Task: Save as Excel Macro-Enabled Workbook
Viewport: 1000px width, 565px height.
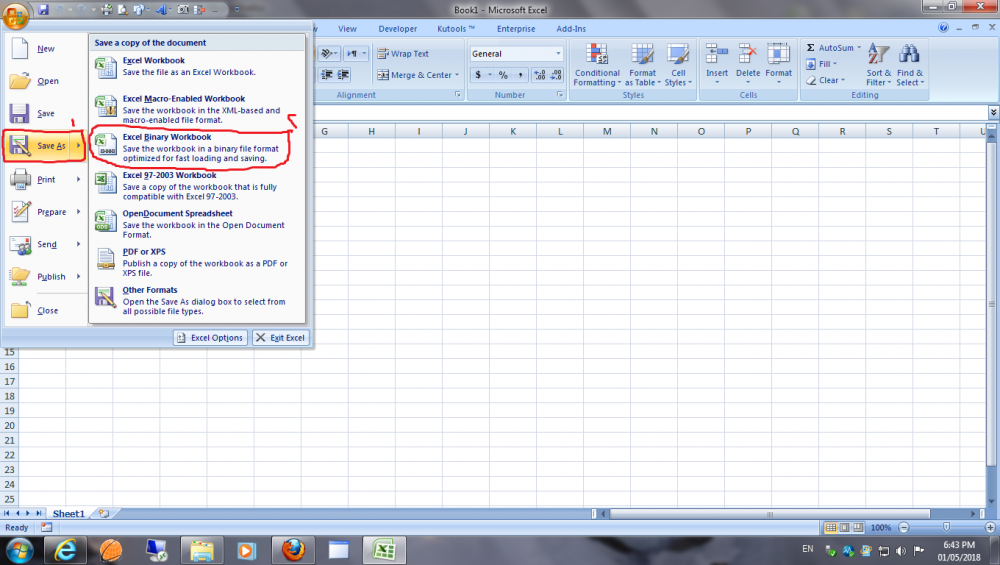Action: coord(197,109)
